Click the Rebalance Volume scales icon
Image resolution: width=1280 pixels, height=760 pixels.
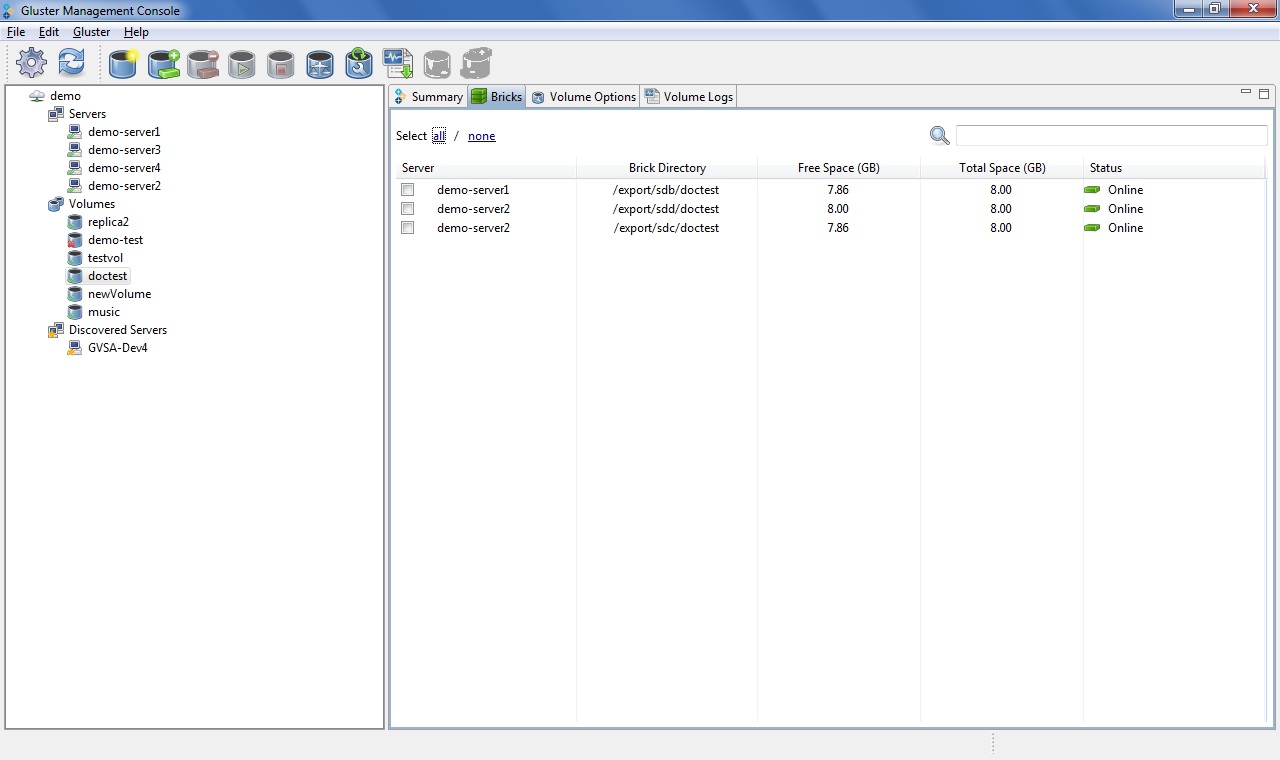tap(320, 65)
